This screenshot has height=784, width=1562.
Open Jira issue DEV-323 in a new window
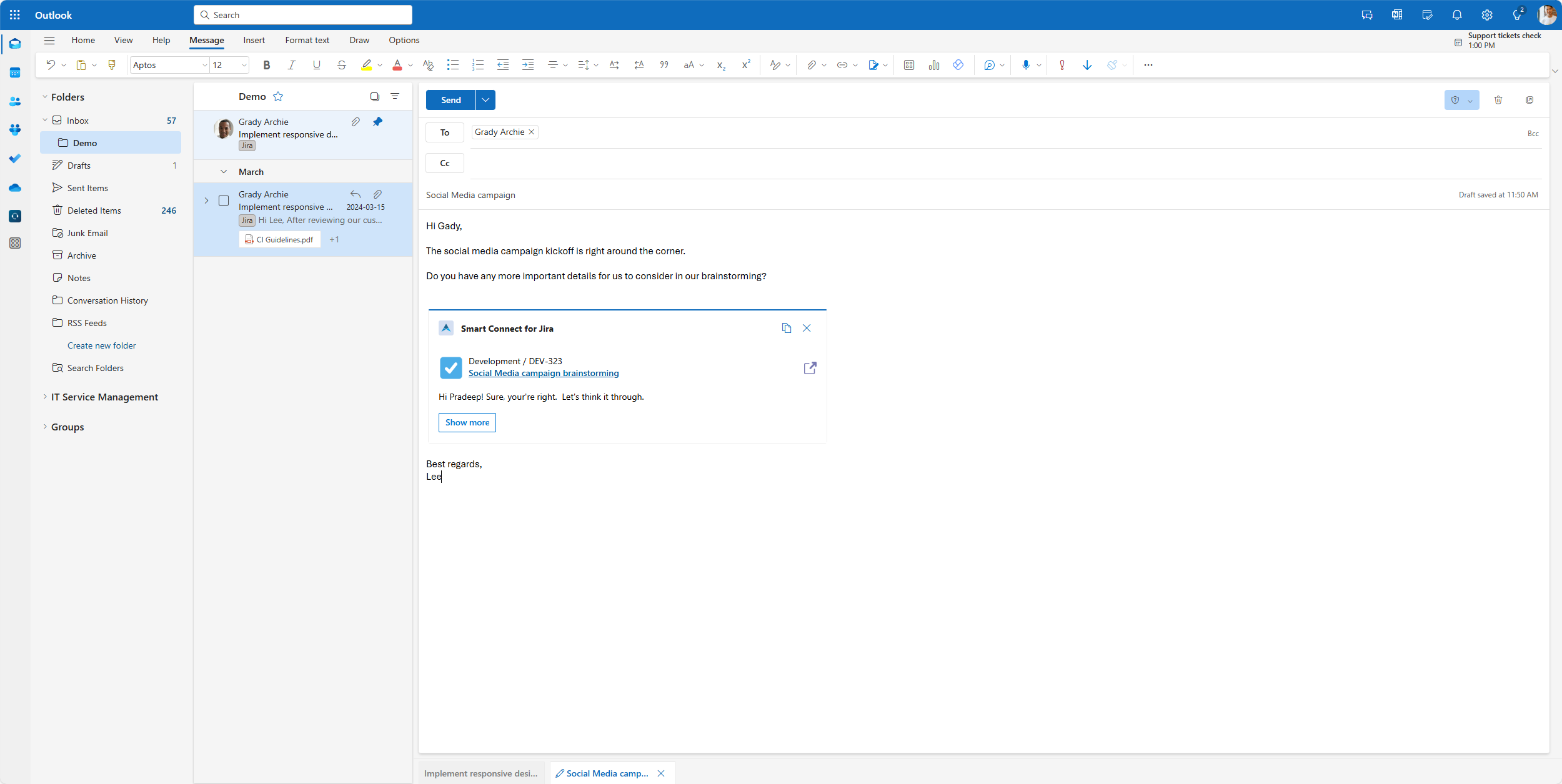coord(810,368)
